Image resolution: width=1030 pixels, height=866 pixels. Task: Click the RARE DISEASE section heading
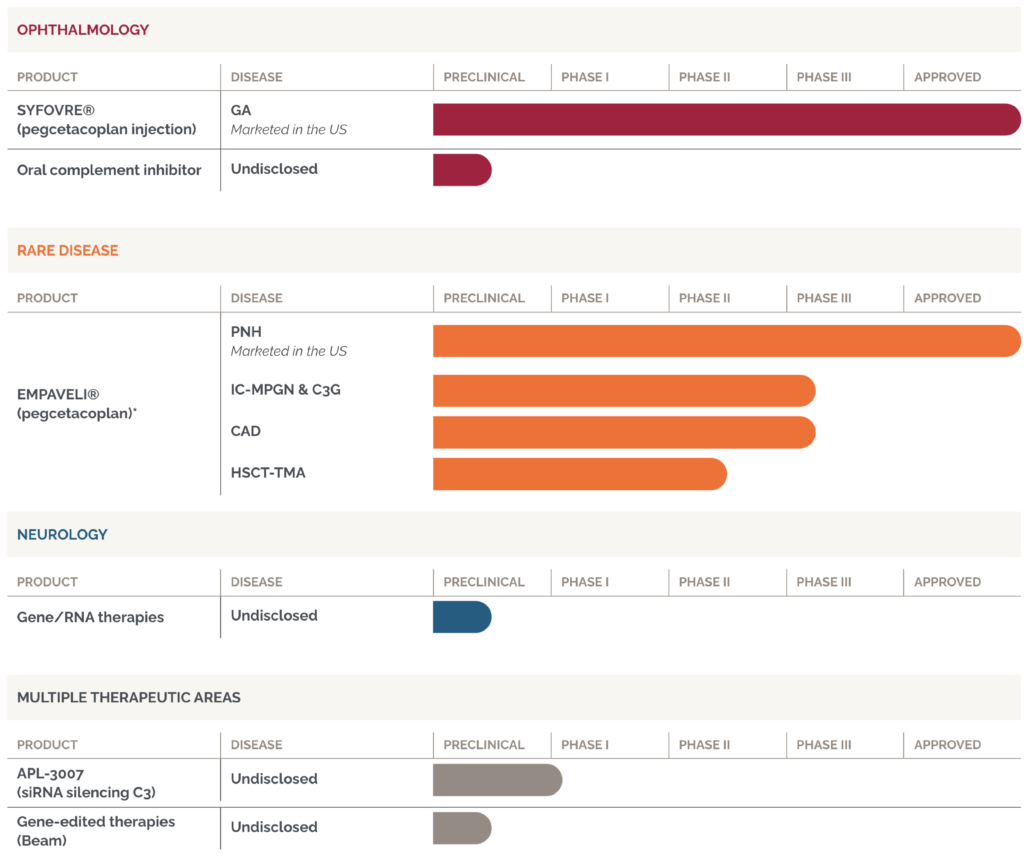click(x=68, y=250)
